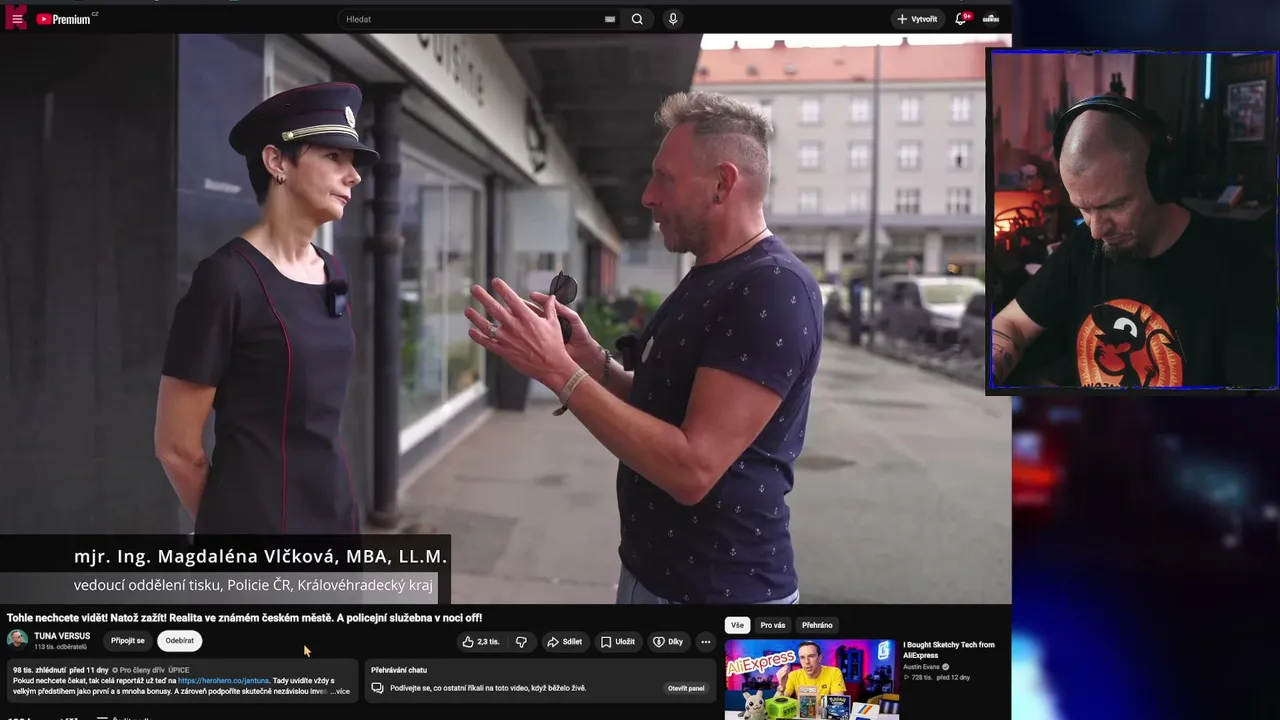Share the video via Sdílet

click(x=564, y=642)
